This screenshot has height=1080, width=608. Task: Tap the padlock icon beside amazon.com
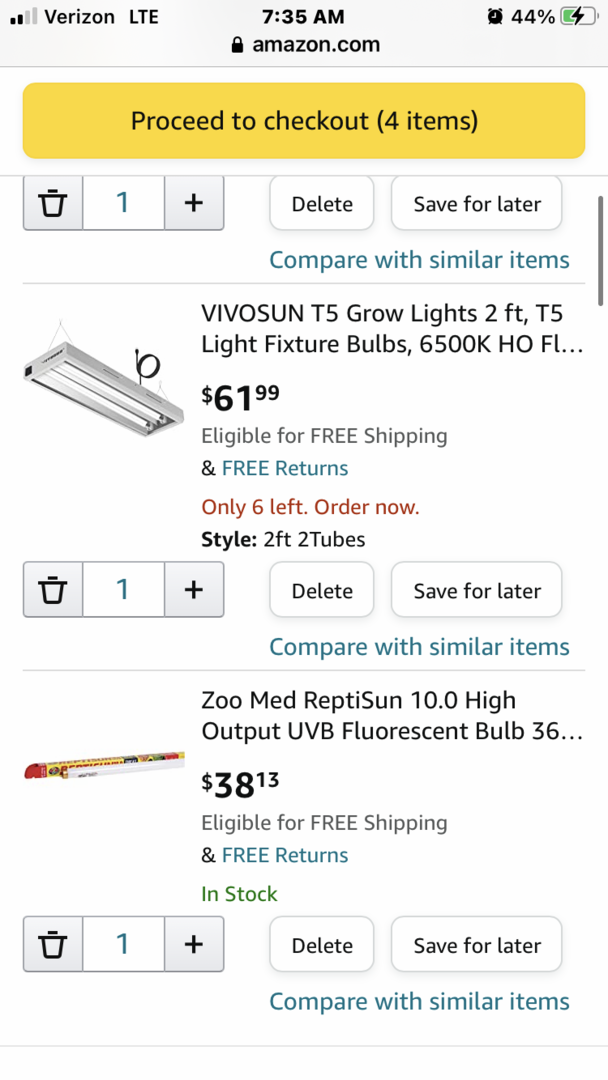[x=237, y=45]
